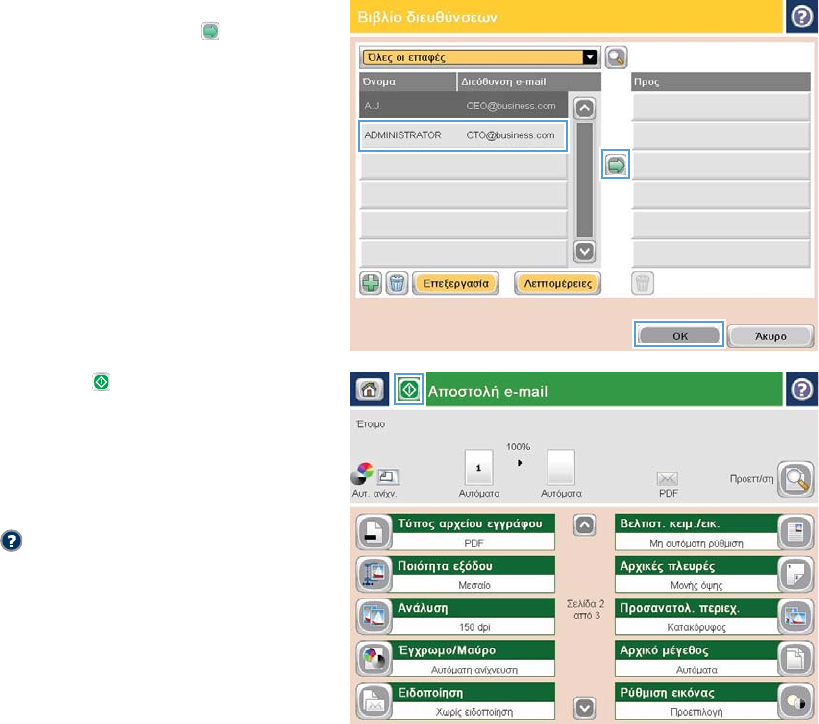819x724 pixels.
Task: Click the Όνομα column header
Action: click(x=407, y=81)
